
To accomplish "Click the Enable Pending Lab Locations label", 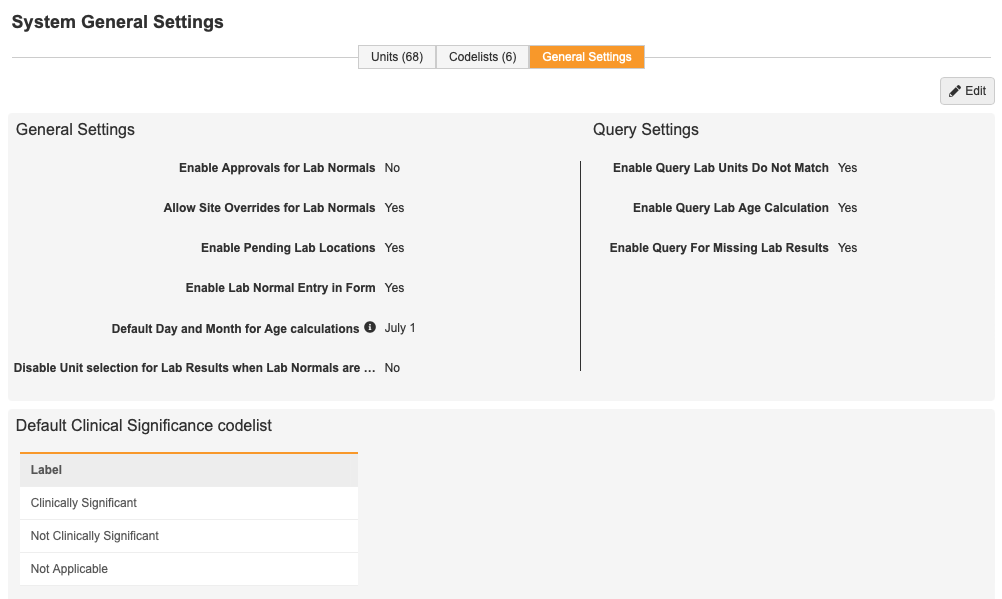I will click(288, 248).
